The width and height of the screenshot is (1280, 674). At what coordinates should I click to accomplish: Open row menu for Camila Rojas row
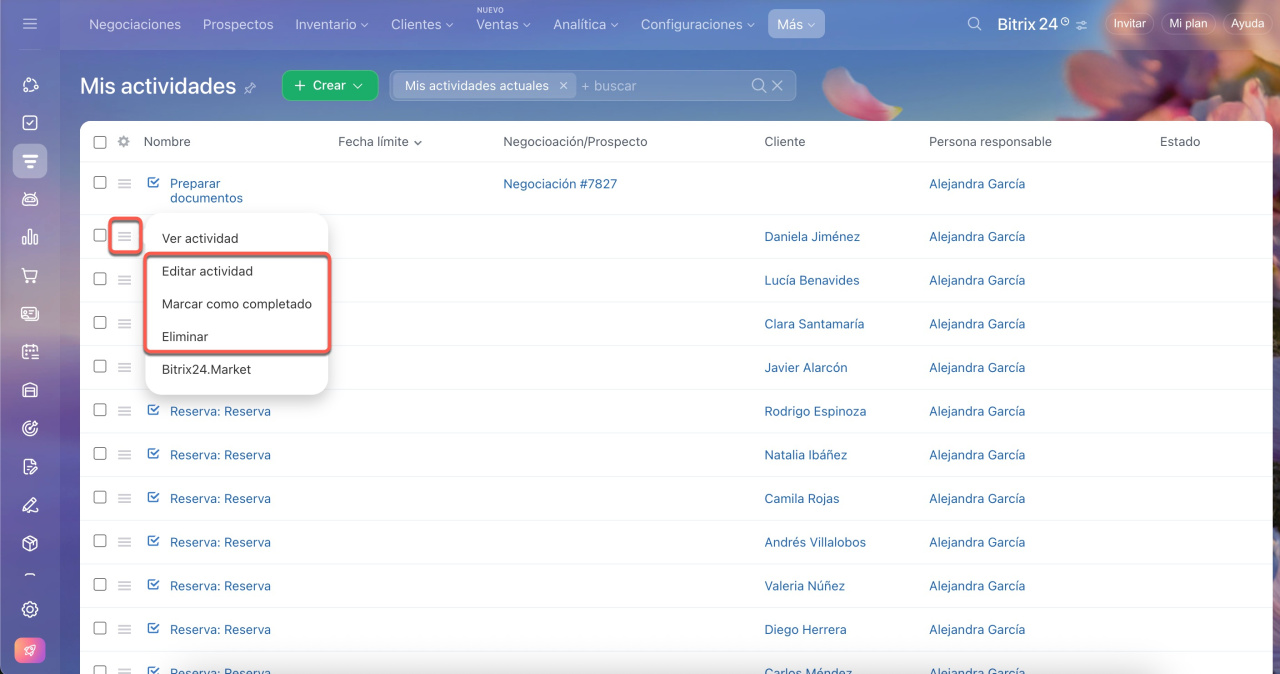coord(124,499)
